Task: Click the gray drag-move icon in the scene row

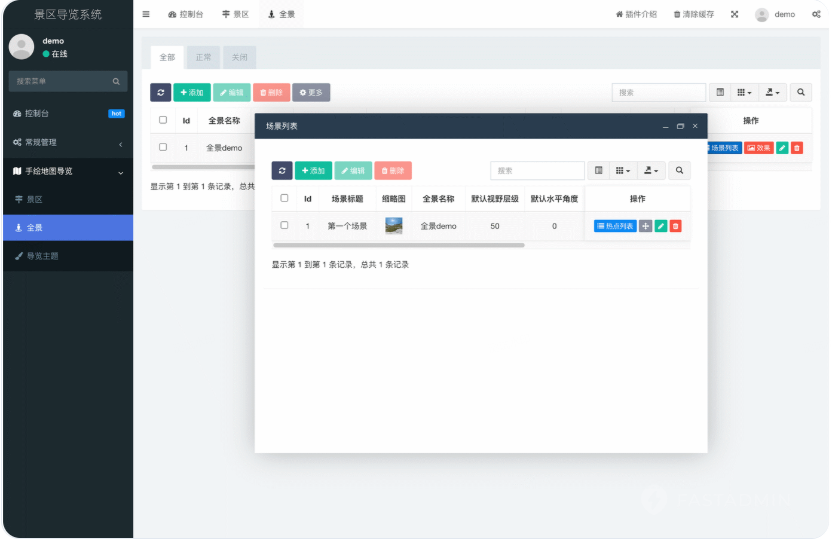Action: [x=645, y=226]
